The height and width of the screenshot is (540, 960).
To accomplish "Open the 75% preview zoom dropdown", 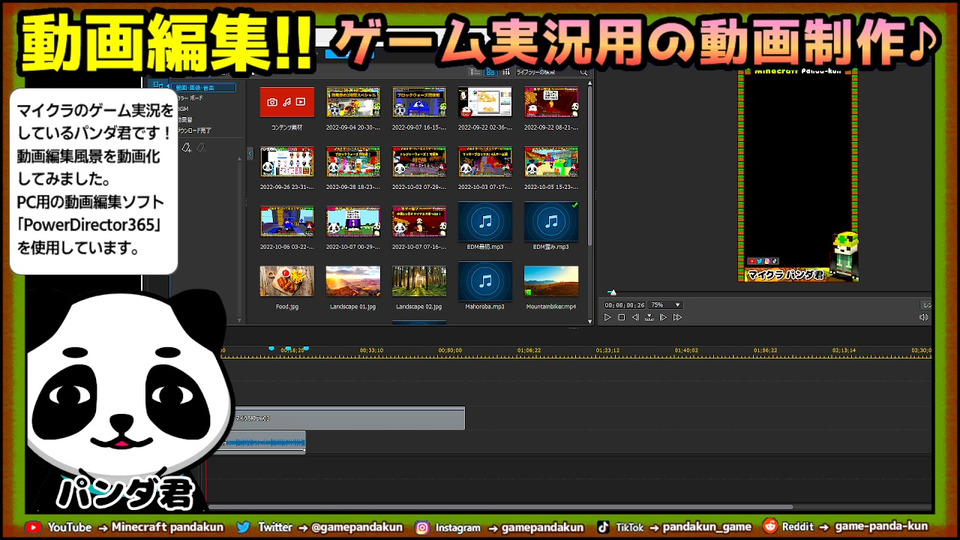I will click(x=666, y=305).
